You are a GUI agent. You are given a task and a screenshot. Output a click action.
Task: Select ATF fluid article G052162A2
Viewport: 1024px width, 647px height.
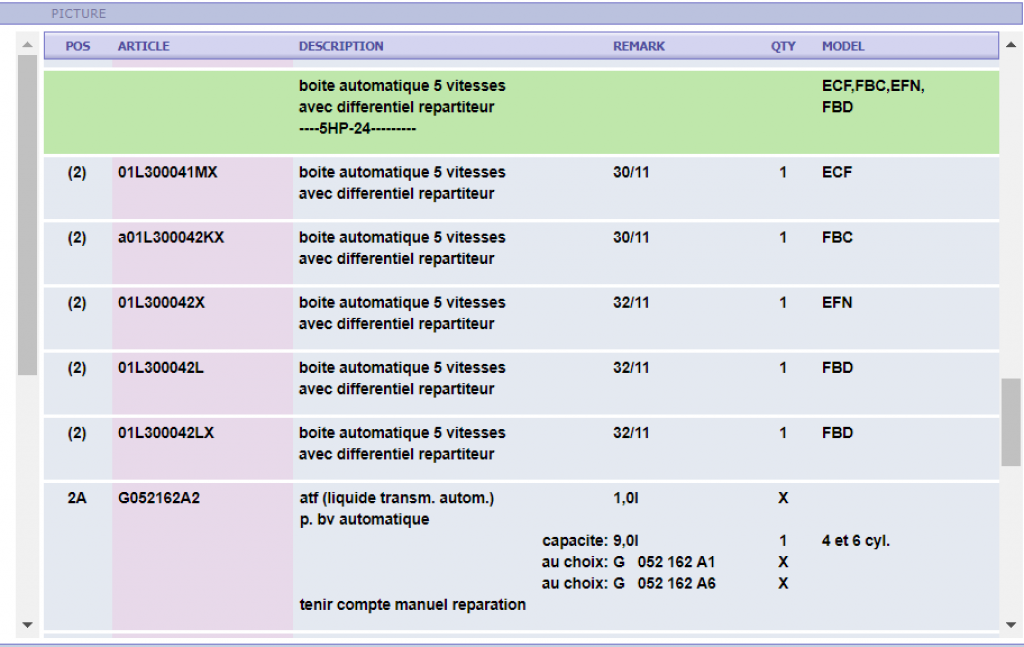pos(158,498)
